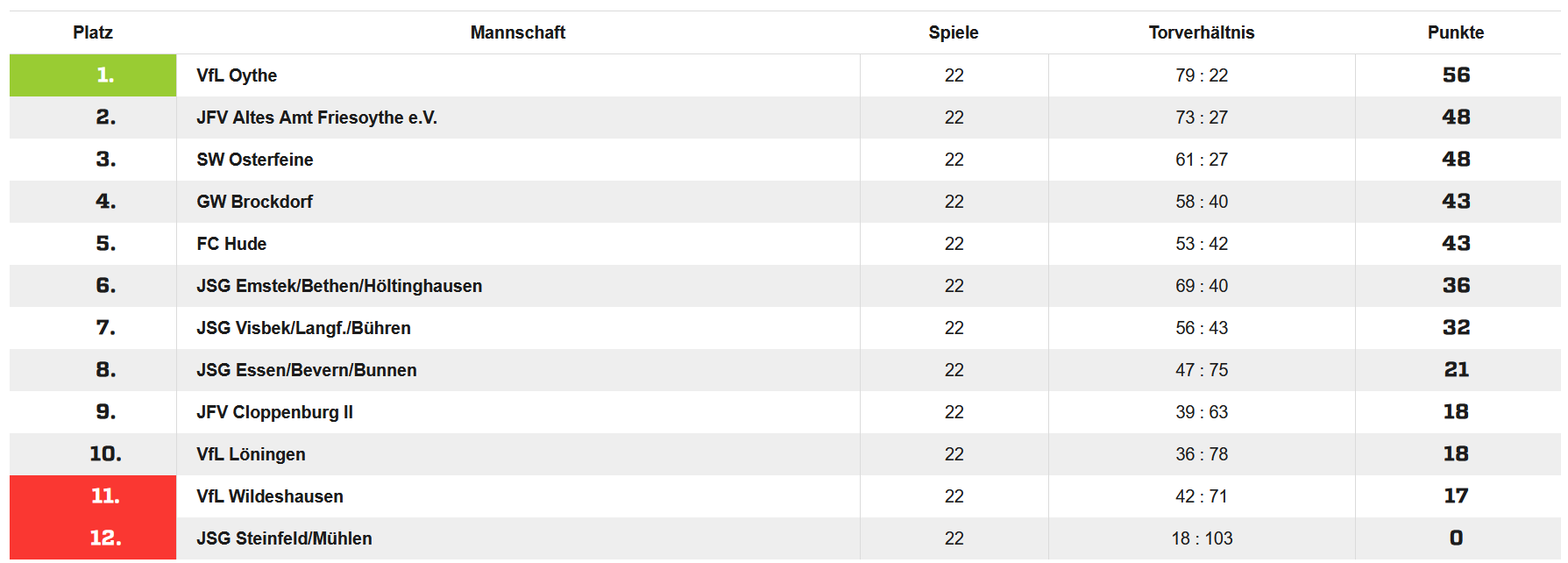Open the GW Brockdorf team entry

pos(254,202)
